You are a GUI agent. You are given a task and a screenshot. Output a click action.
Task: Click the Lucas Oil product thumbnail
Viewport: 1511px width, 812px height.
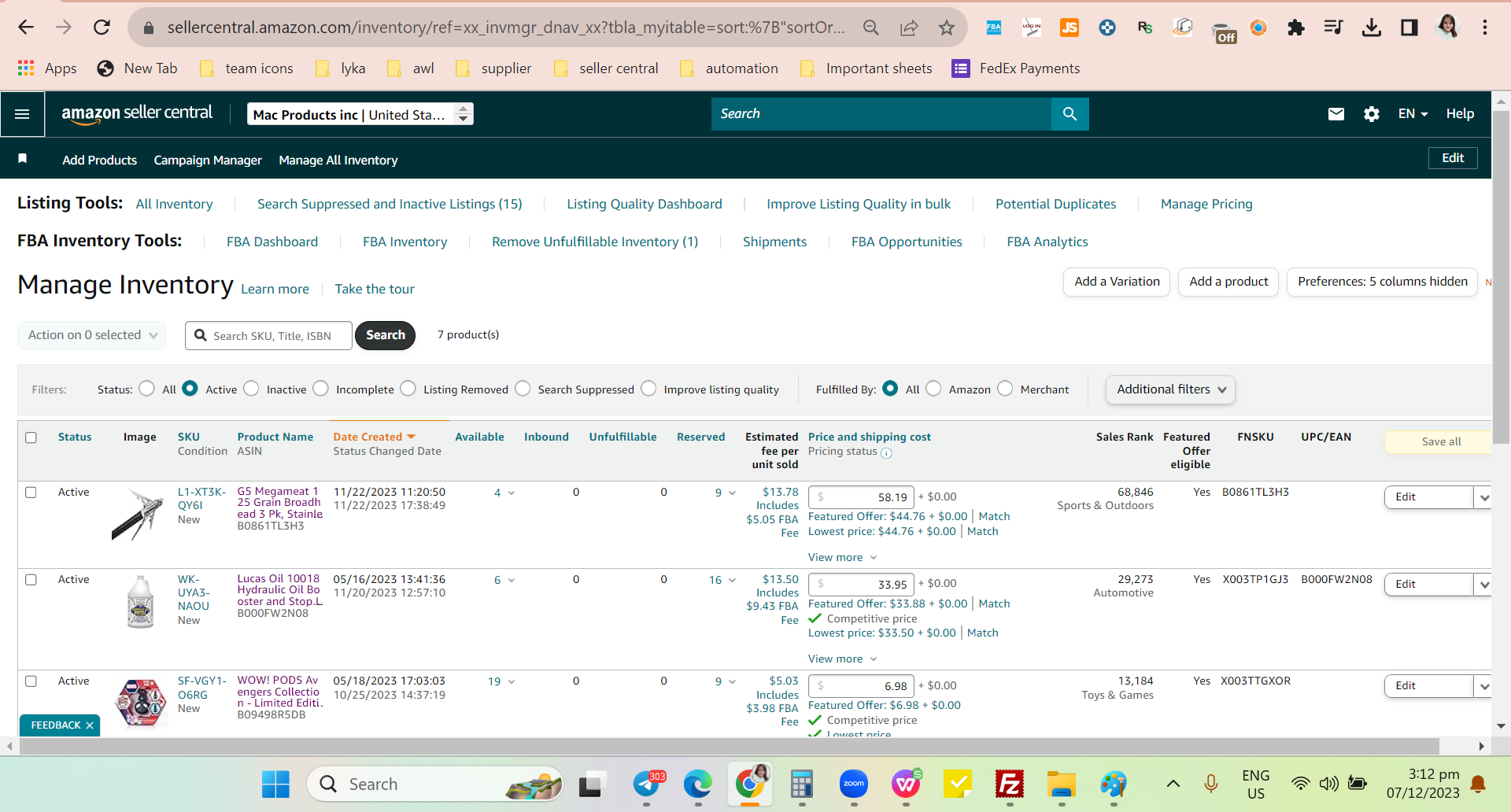(140, 601)
